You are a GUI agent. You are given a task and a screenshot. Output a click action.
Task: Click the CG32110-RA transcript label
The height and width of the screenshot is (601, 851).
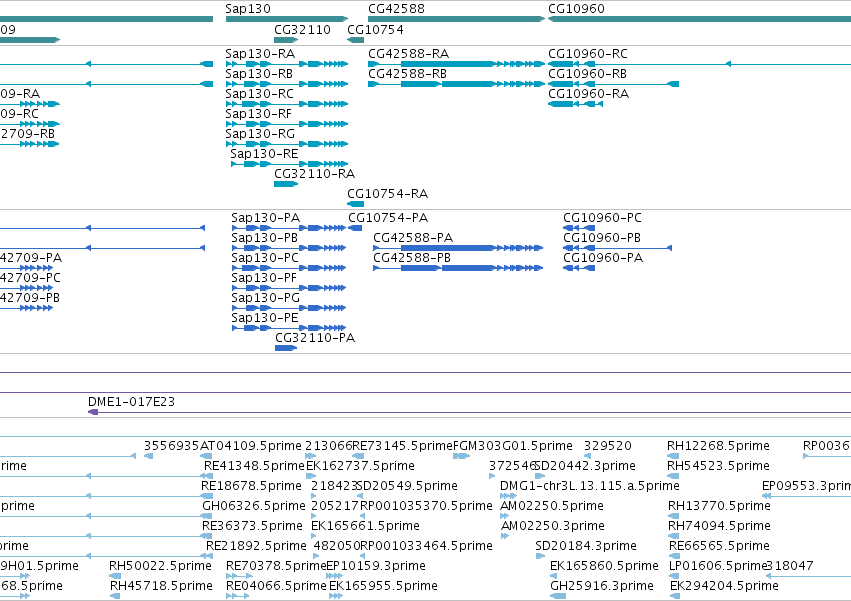pyautogui.click(x=314, y=174)
